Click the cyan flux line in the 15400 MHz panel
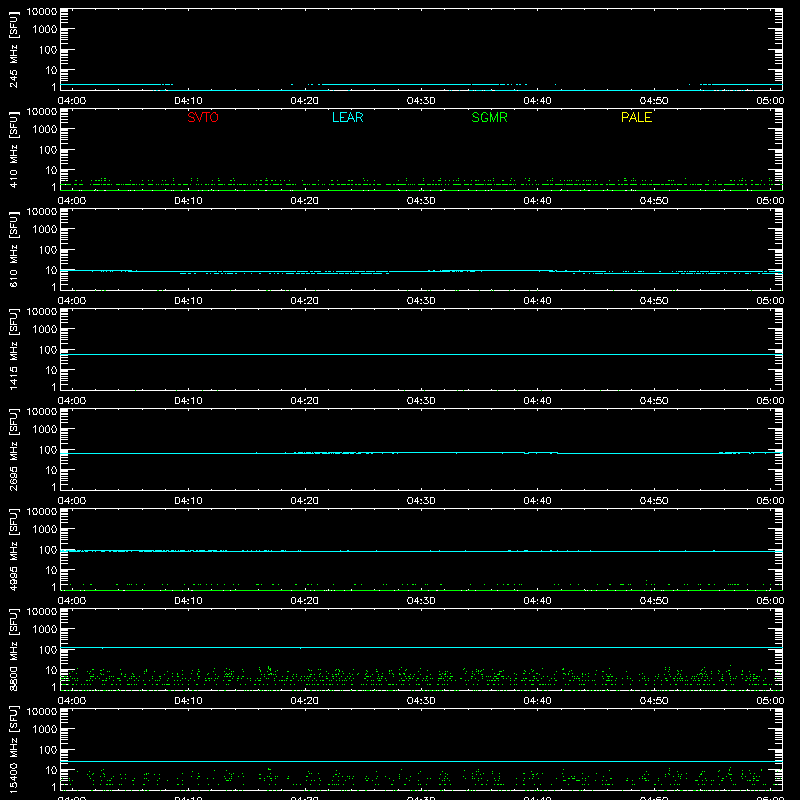Viewport: 800px width, 800px height. (x=421, y=762)
